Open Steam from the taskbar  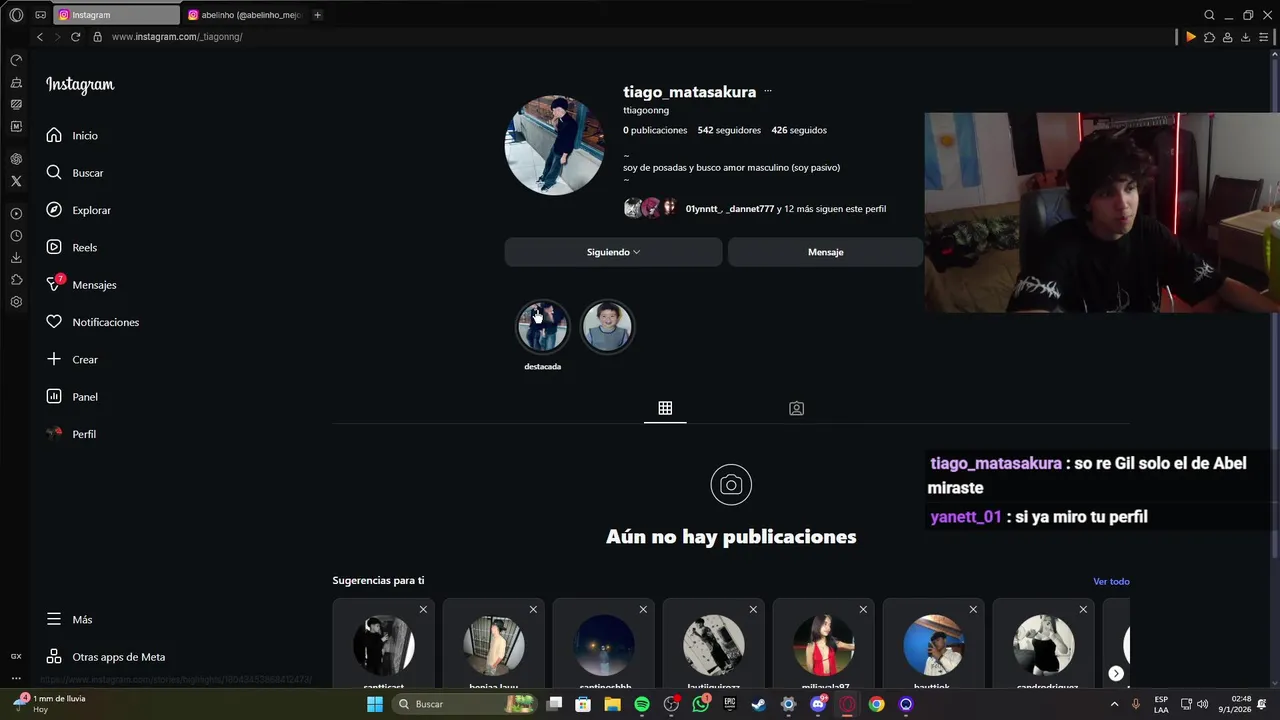tap(759, 704)
